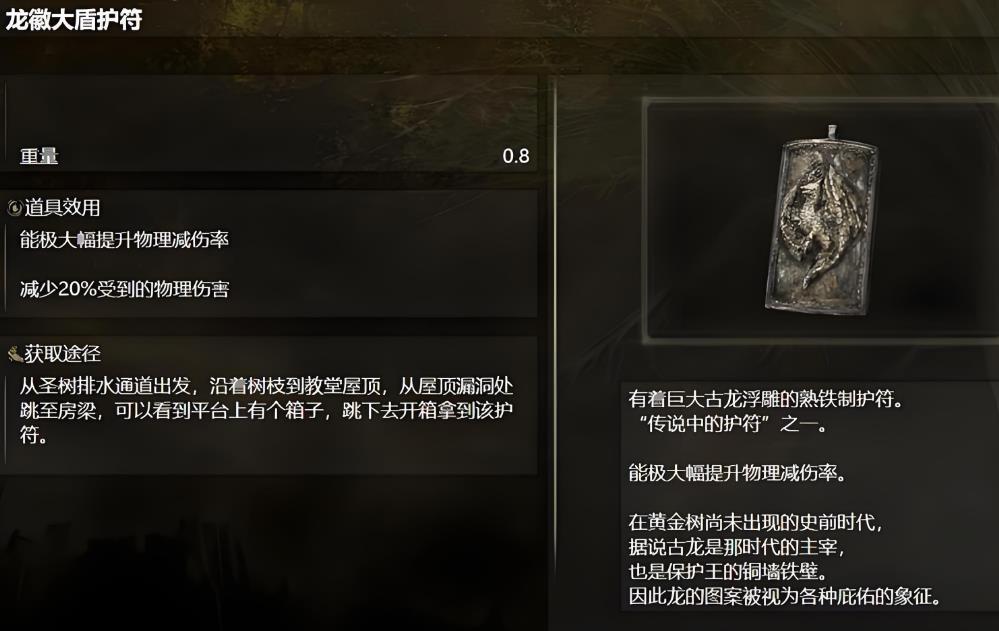Select the line 也是保护王的铜墙铁壁
Screen dimensions: 999x631
click(728, 571)
